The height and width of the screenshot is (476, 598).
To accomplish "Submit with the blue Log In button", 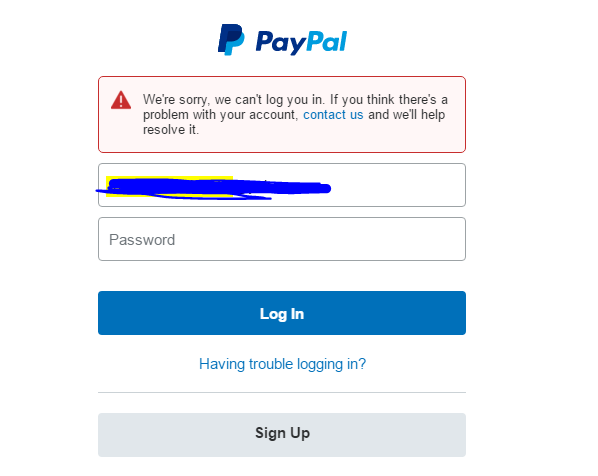I will pos(282,313).
